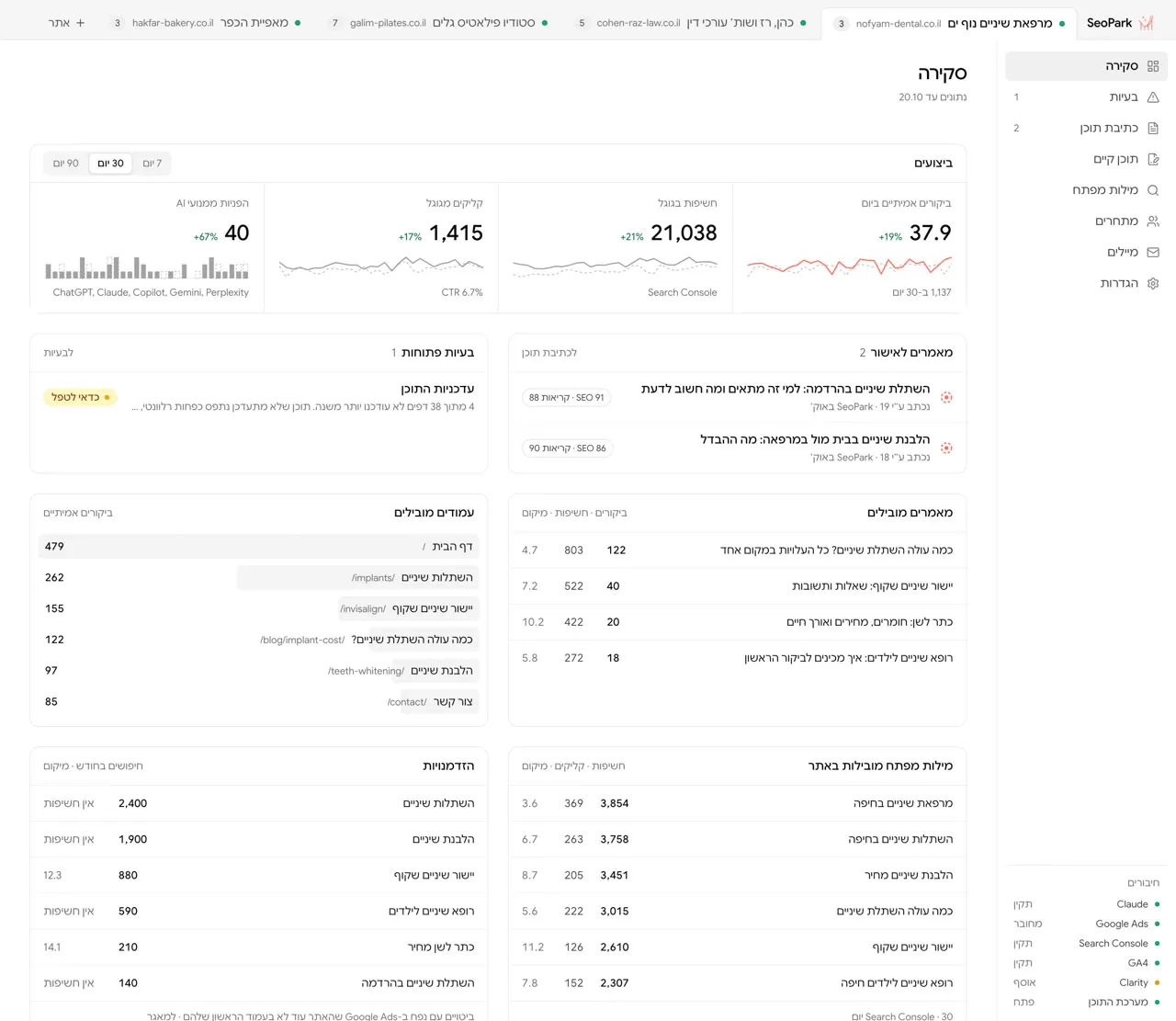Click the תוכן קיים edit icon
The width and height of the screenshot is (1176, 1021).
(1153, 159)
